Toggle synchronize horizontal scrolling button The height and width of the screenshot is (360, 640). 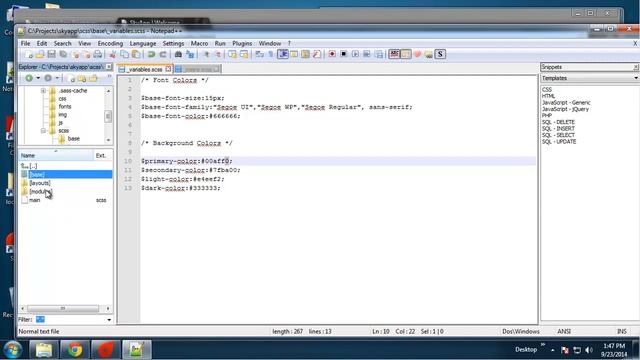pos(244,54)
